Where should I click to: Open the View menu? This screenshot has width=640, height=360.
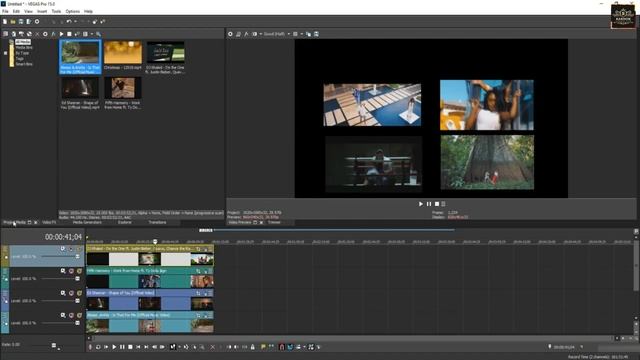[x=29, y=11]
